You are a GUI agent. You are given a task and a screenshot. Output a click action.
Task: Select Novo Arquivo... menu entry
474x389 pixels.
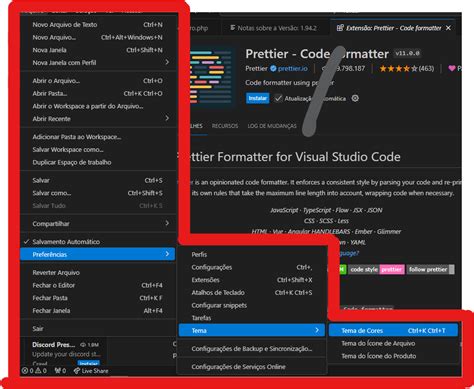(x=98, y=37)
